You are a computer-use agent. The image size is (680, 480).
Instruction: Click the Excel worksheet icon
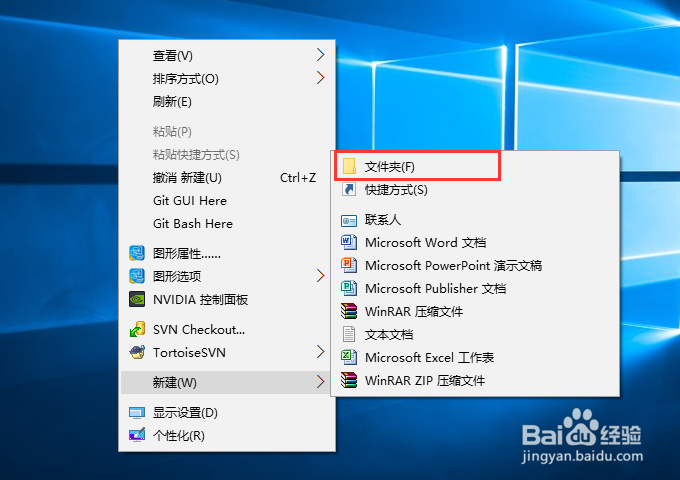[349, 357]
